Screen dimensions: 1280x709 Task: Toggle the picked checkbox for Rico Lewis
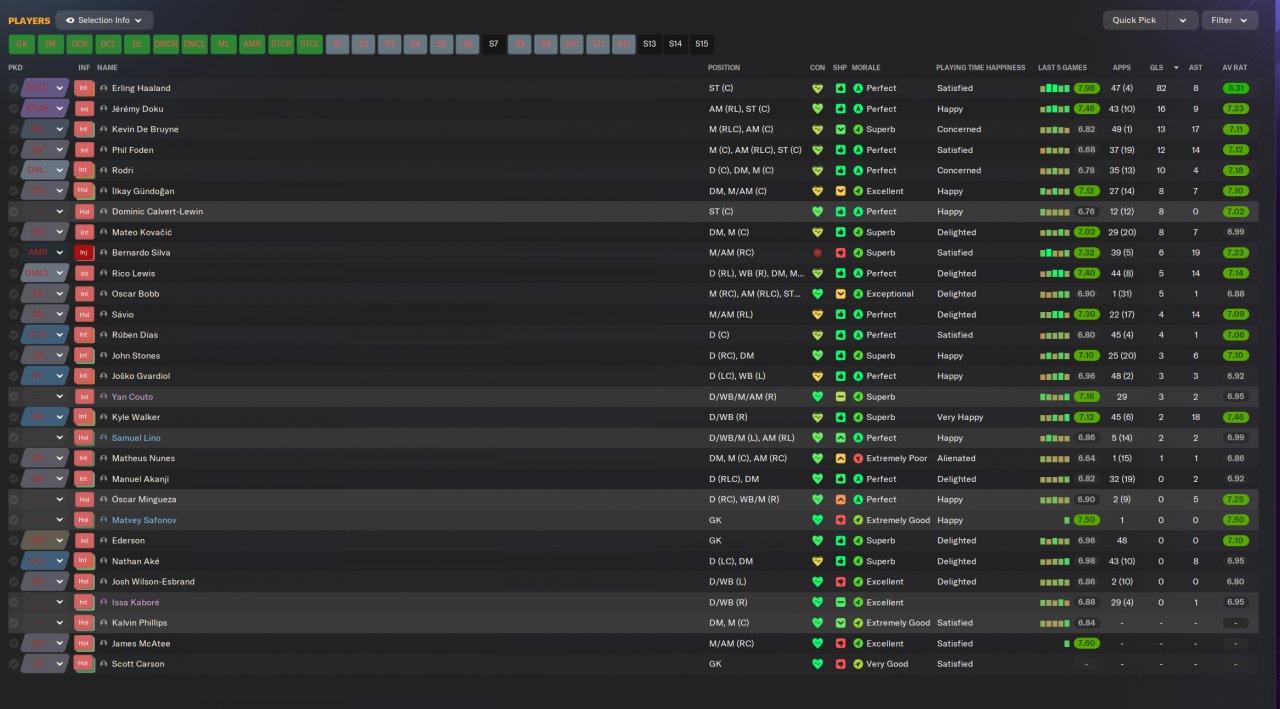click(14, 273)
